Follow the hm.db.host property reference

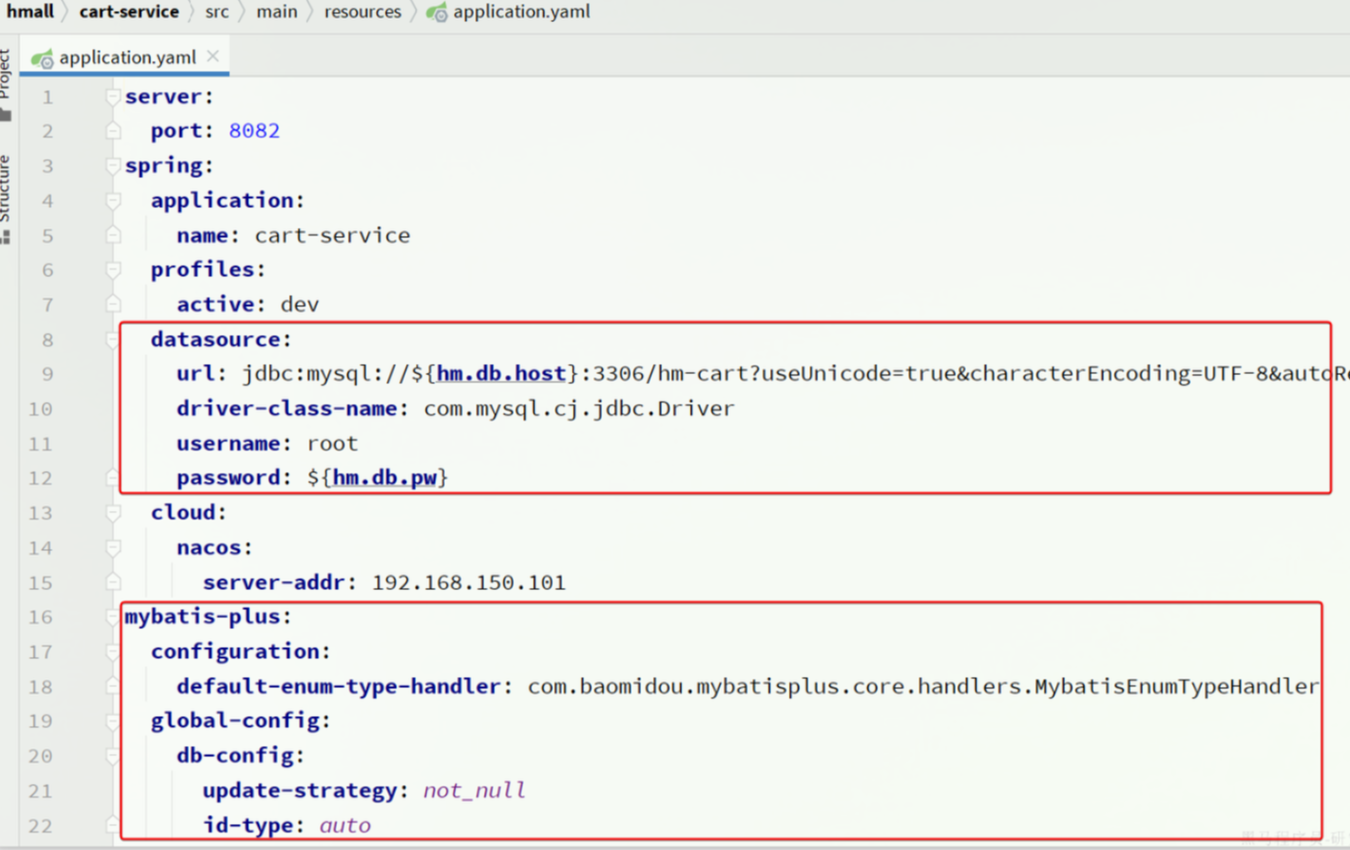[501, 374]
